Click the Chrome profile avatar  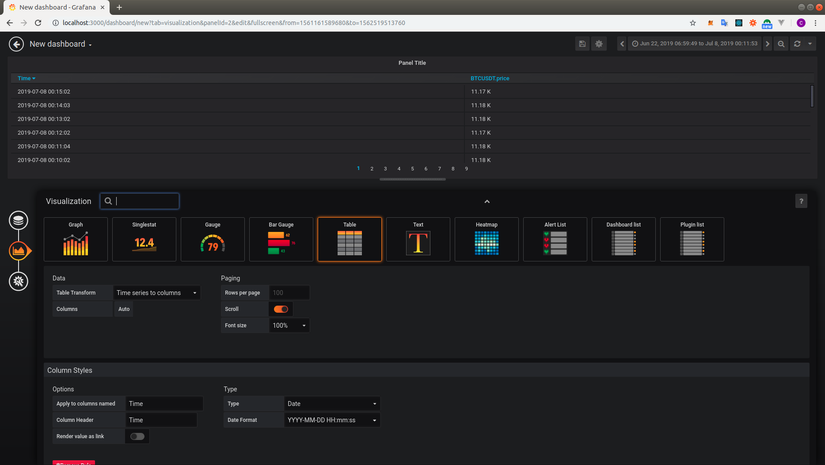point(801,23)
